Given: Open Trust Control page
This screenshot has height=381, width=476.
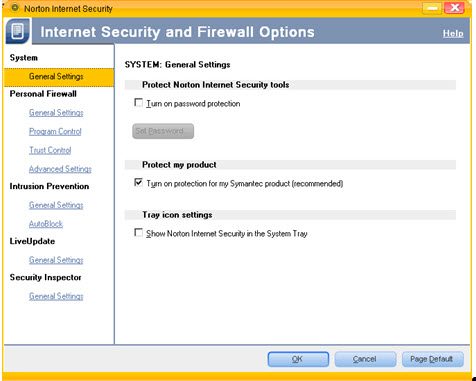Looking at the screenshot, I should click(x=50, y=150).
